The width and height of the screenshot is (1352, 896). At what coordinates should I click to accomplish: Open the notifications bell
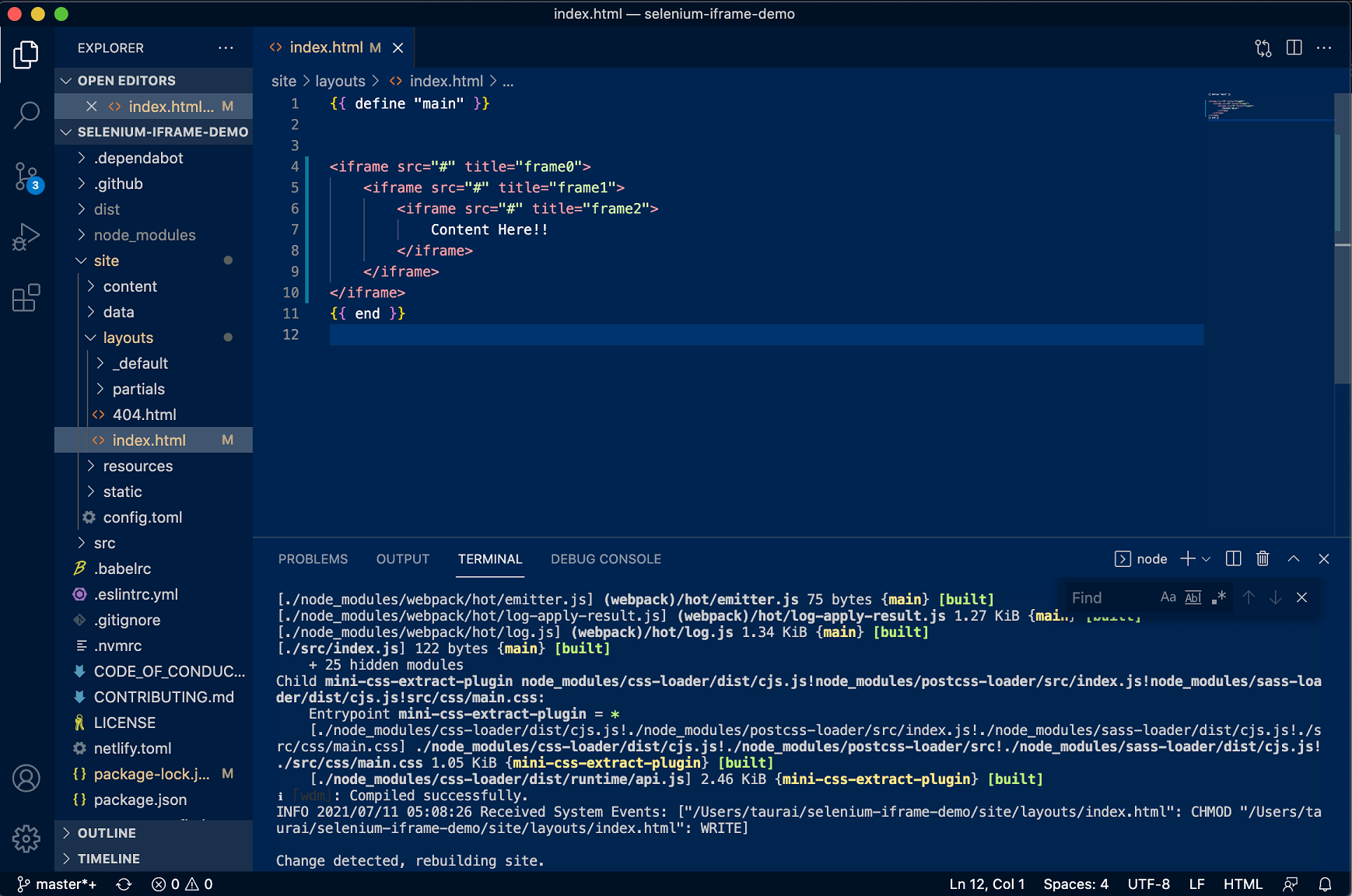(x=1326, y=884)
